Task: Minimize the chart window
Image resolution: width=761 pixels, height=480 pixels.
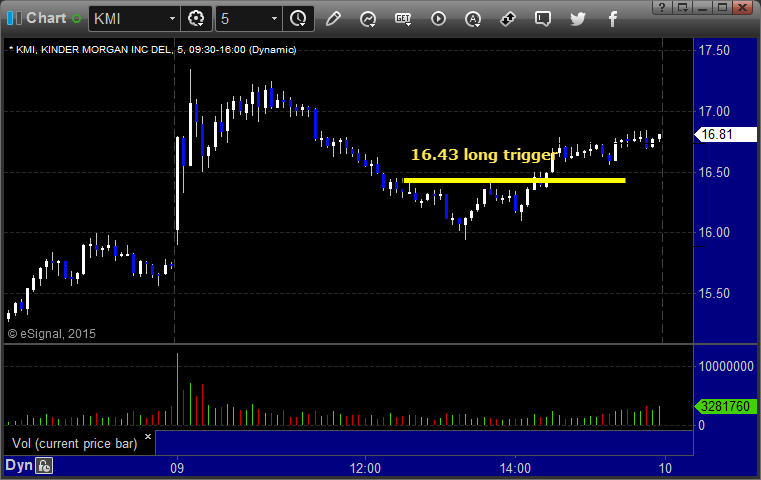Action: [702, 7]
